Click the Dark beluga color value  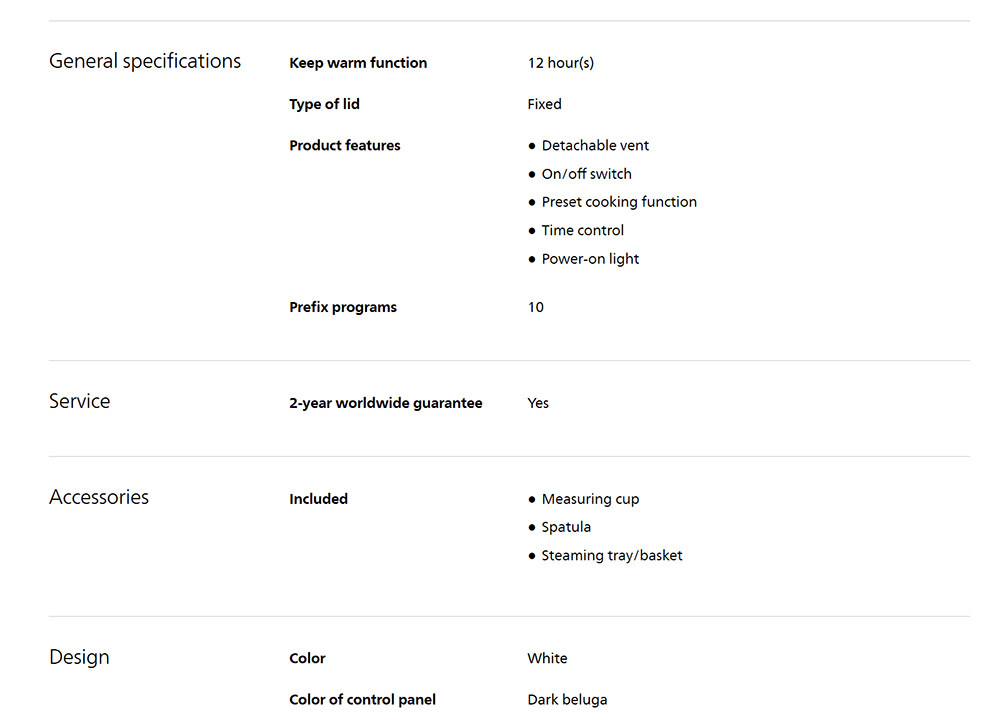click(567, 700)
